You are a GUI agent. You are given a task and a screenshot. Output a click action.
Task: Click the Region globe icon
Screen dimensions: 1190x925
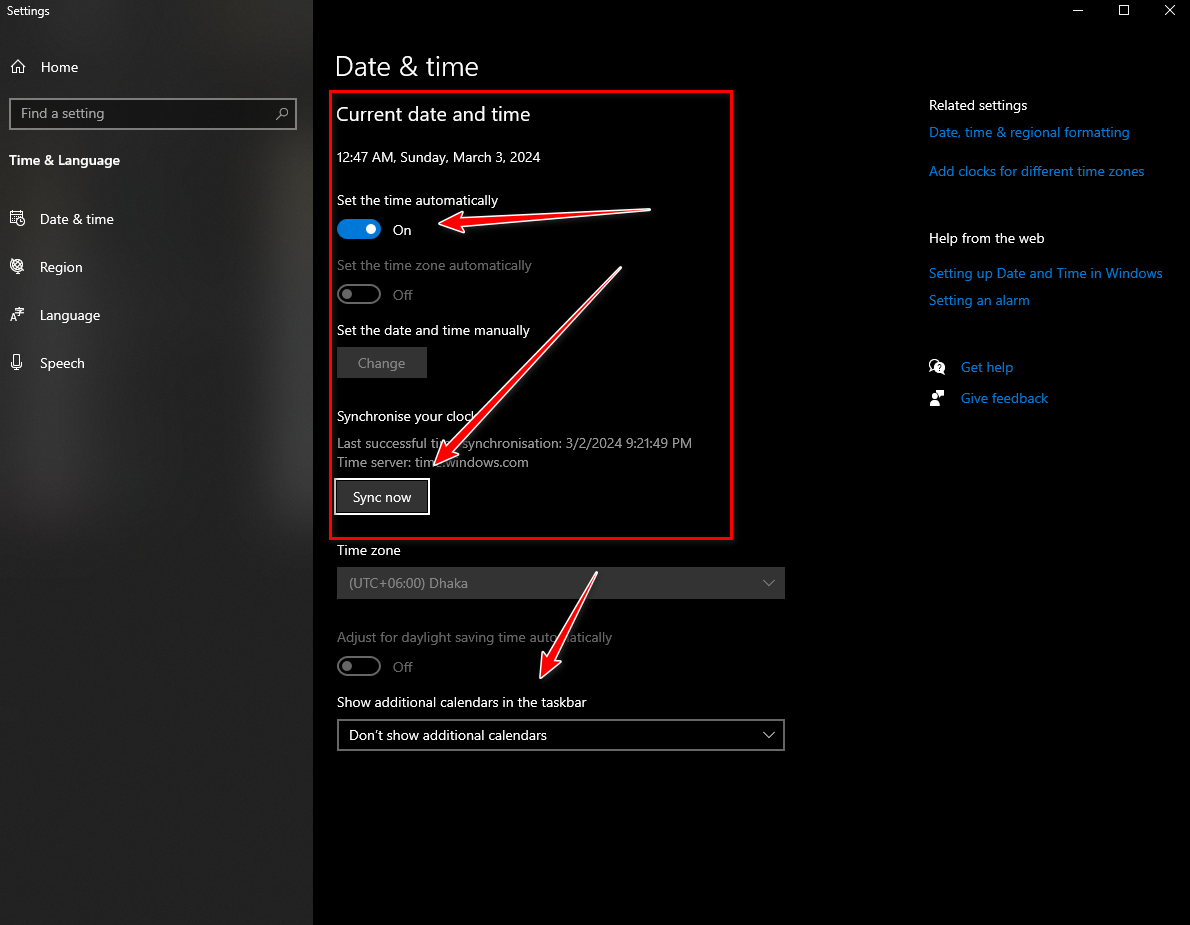click(17, 267)
